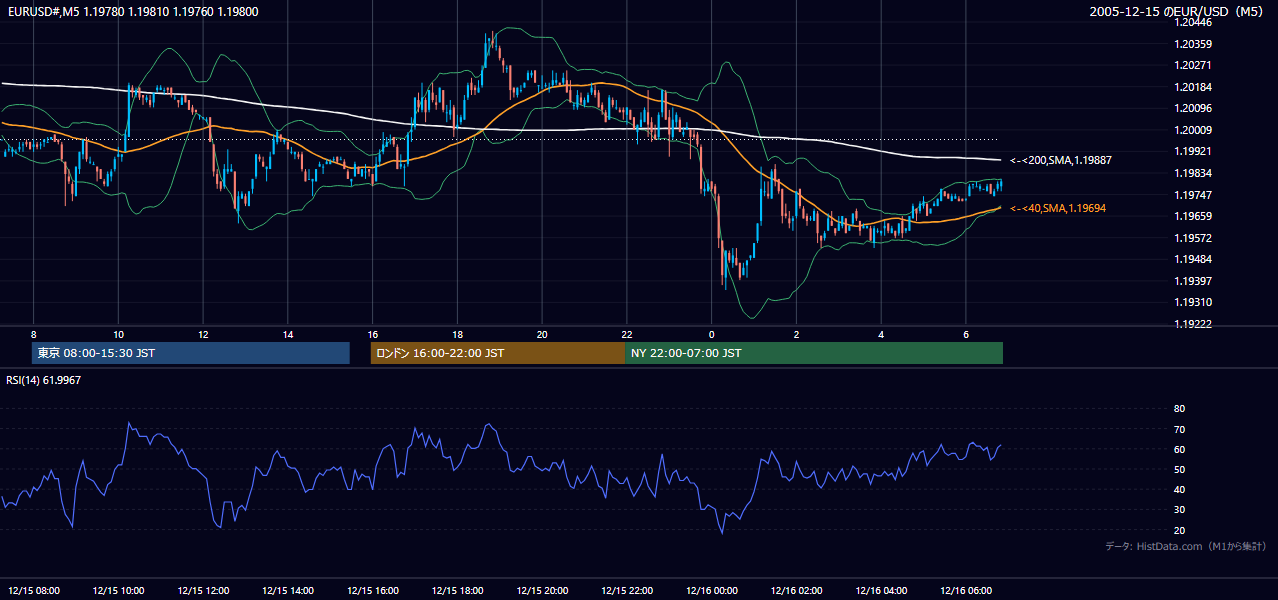Click price axis value 1.19222

click(1193, 324)
